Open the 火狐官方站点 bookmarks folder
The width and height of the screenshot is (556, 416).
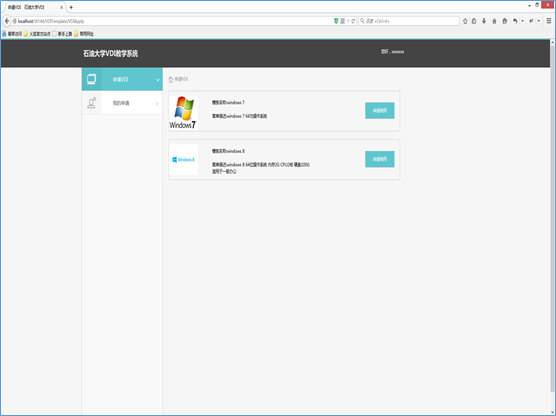tap(37, 34)
